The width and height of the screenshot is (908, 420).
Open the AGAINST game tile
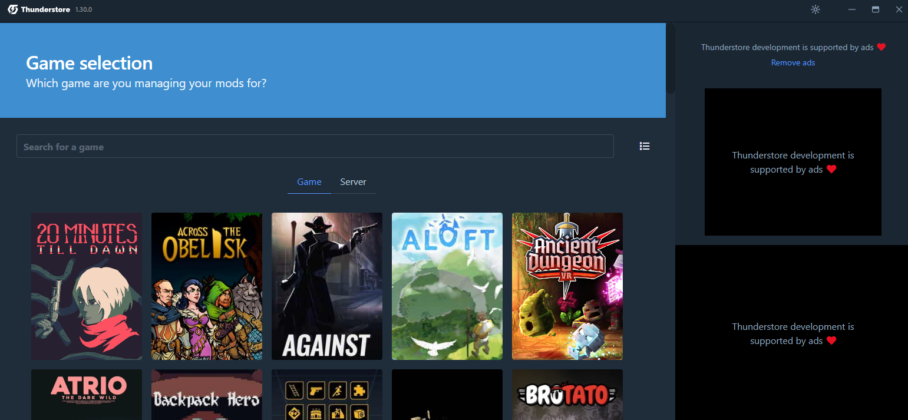326,285
